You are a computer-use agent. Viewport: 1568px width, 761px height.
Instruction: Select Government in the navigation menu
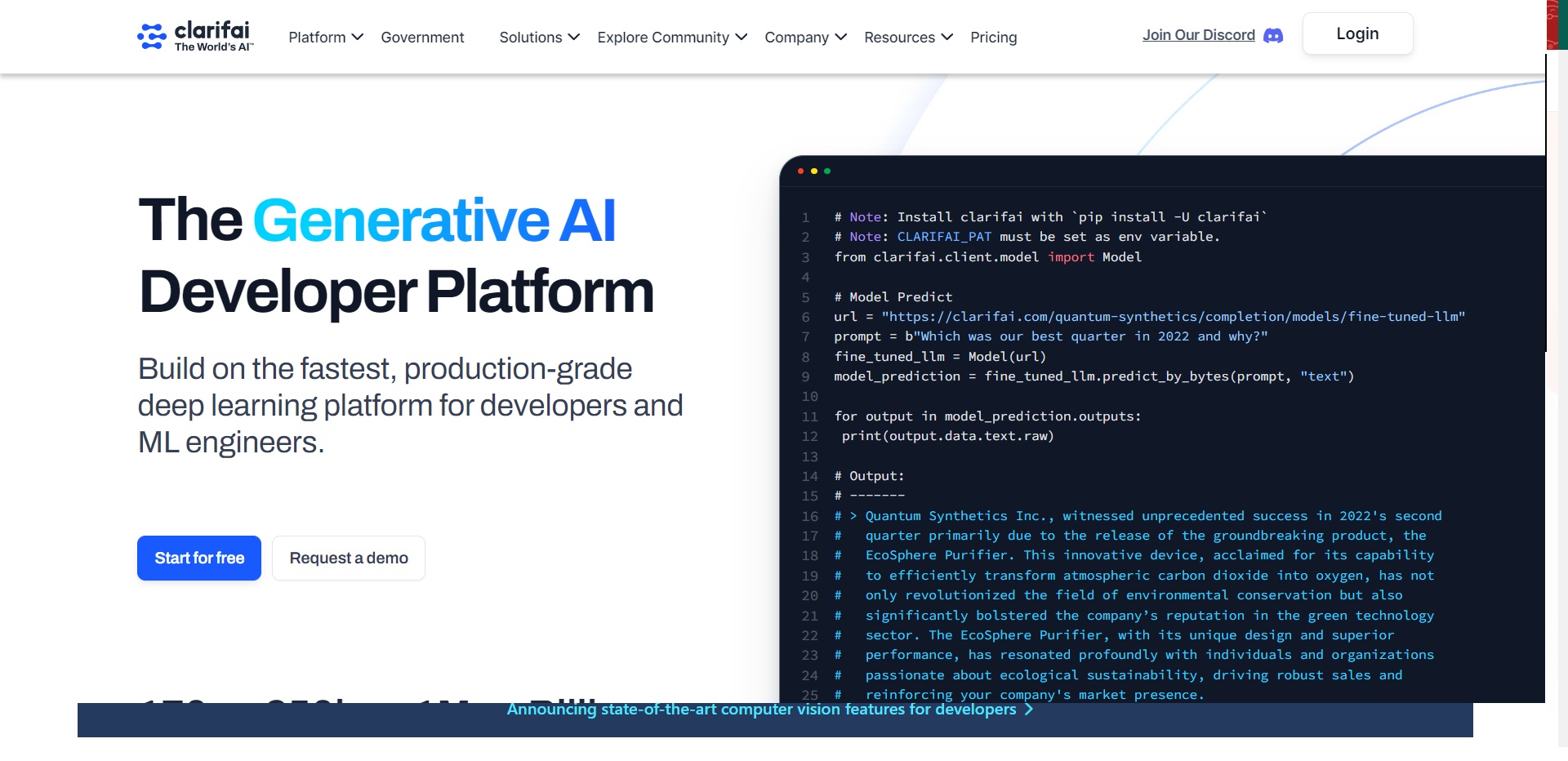click(422, 37)
